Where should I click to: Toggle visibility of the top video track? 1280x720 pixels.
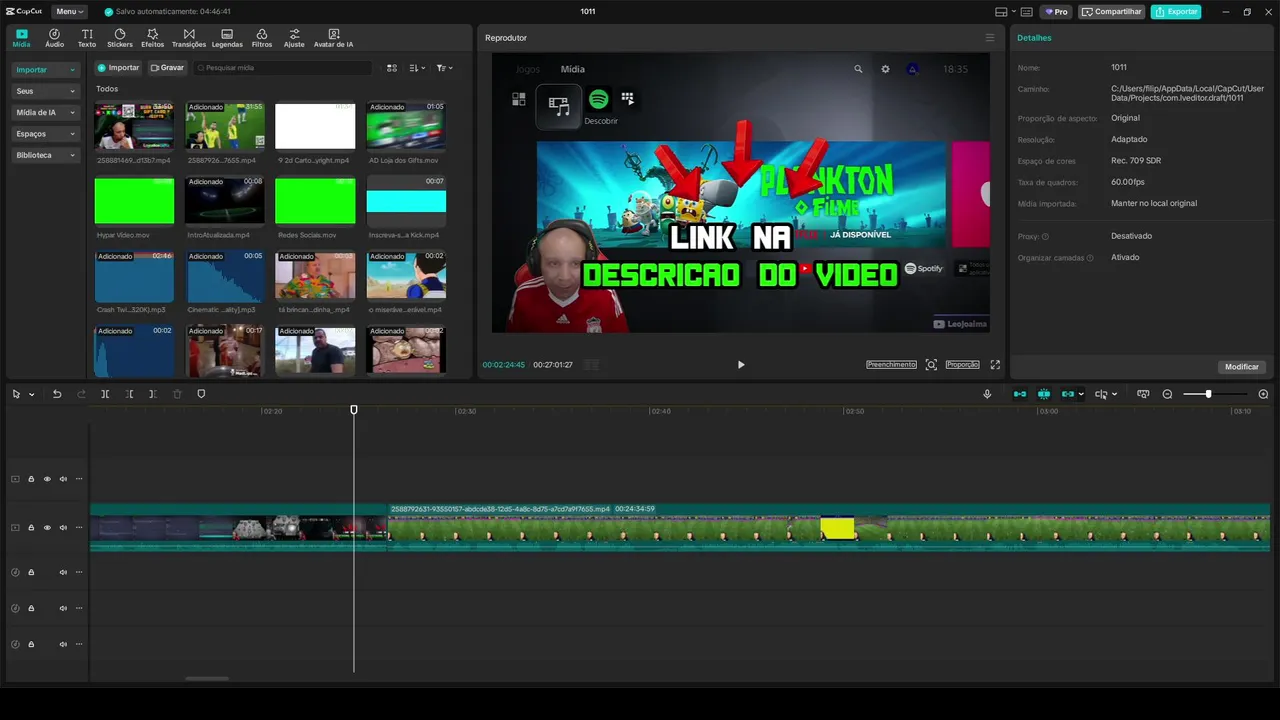47,479
